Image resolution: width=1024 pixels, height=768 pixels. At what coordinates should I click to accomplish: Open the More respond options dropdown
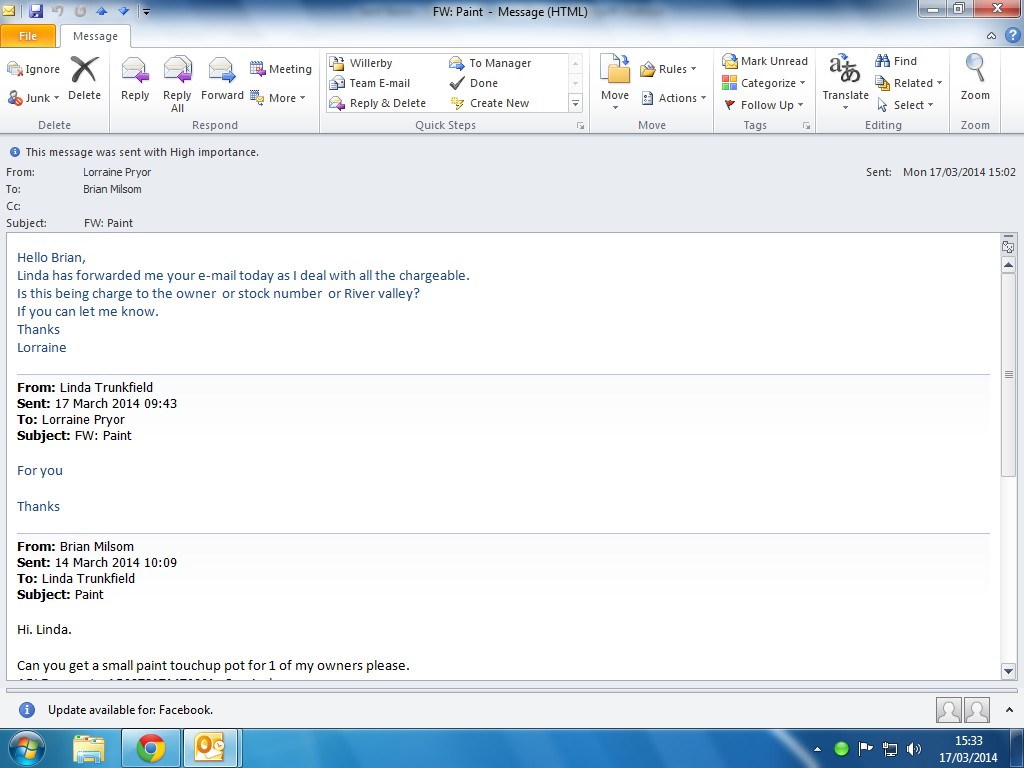278,98
